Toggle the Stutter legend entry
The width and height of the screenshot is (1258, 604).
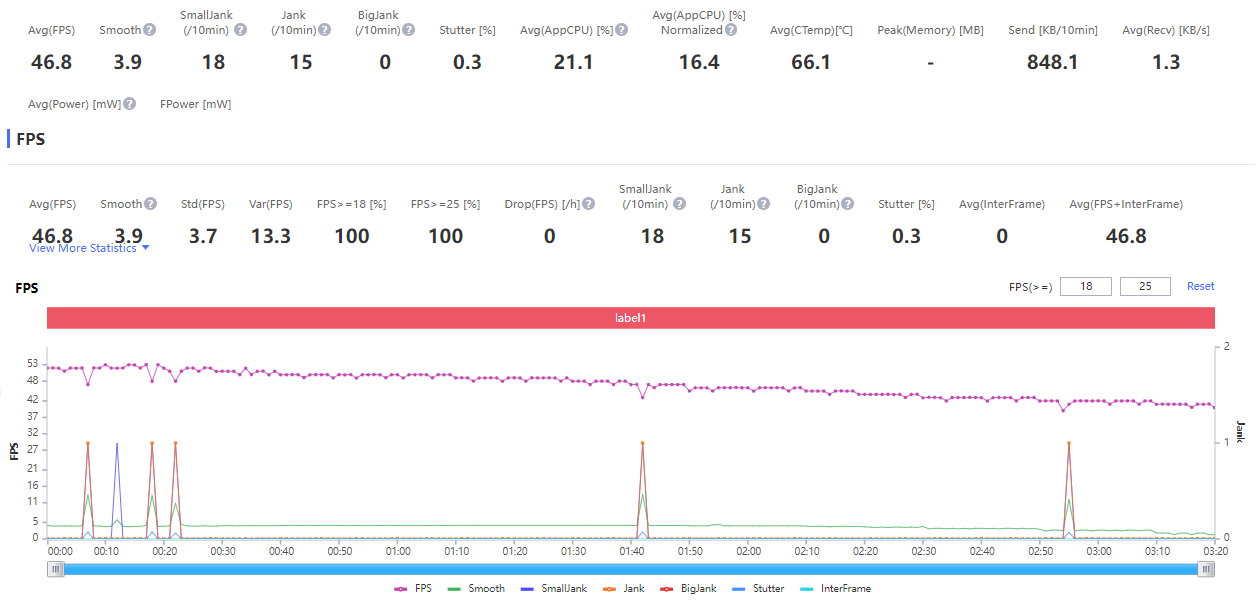pyautogui.click(x=758, y=589)
